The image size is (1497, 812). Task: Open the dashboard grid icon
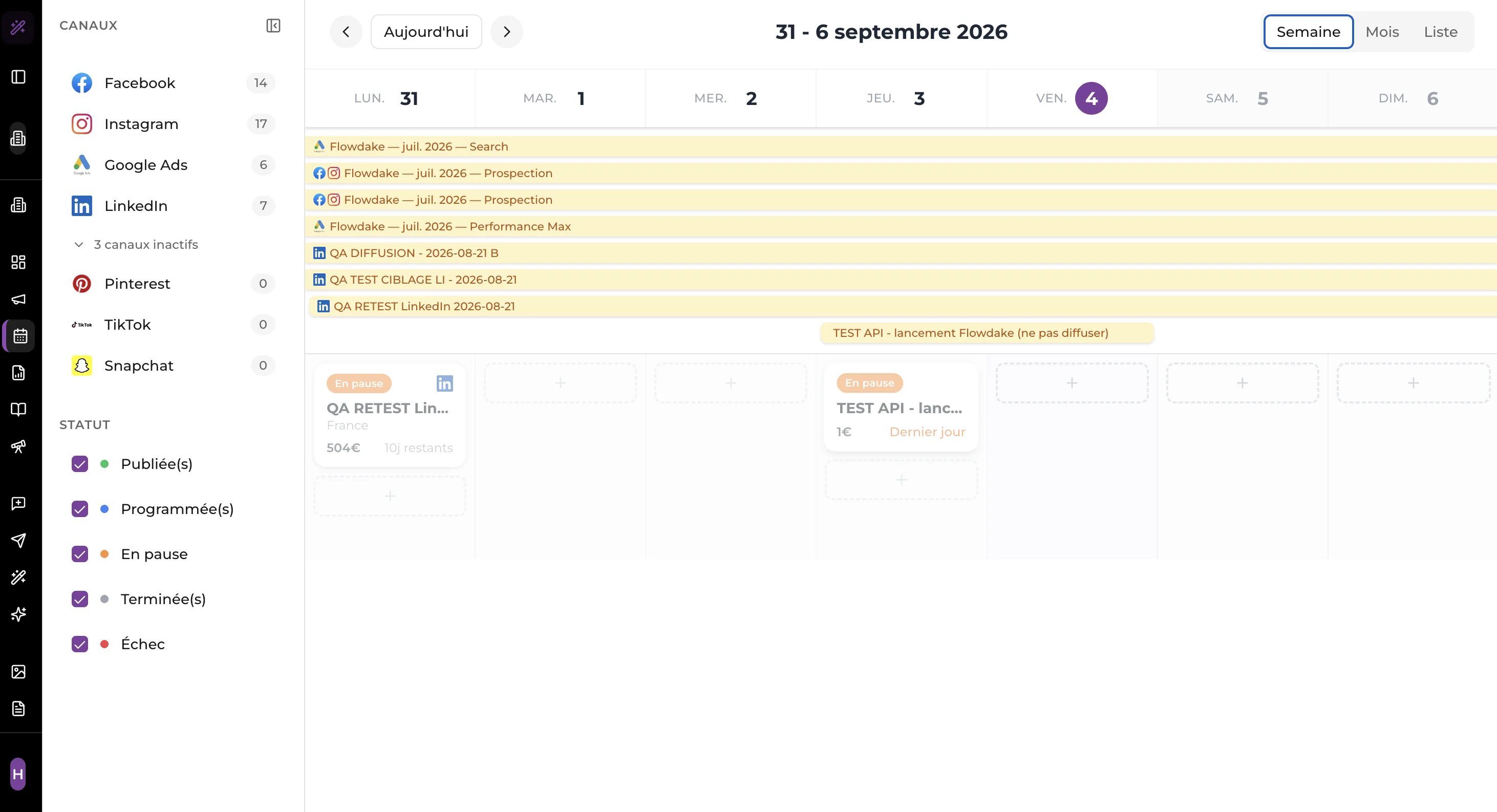point(18,262)
